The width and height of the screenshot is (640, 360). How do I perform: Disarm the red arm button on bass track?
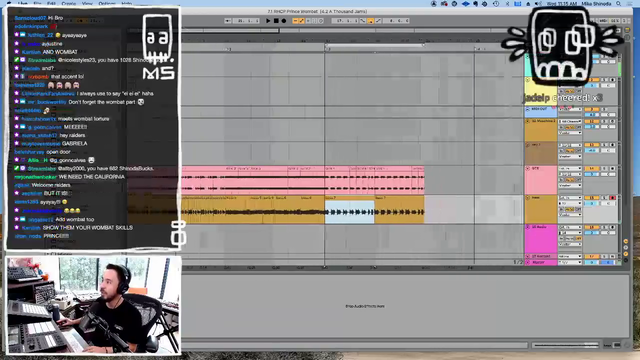click(x=612, y=198)
